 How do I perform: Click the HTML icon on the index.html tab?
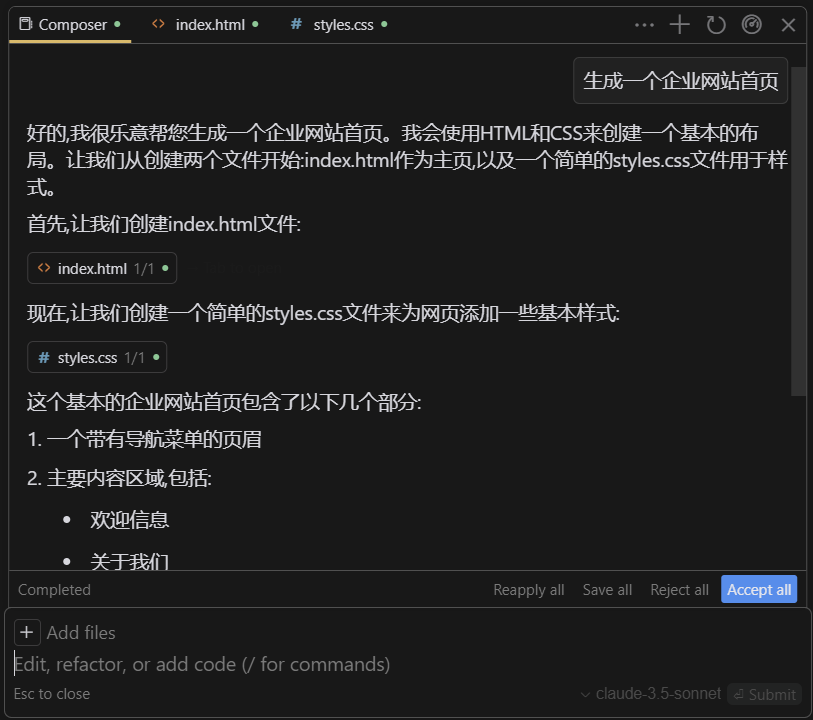click(158, 24)
